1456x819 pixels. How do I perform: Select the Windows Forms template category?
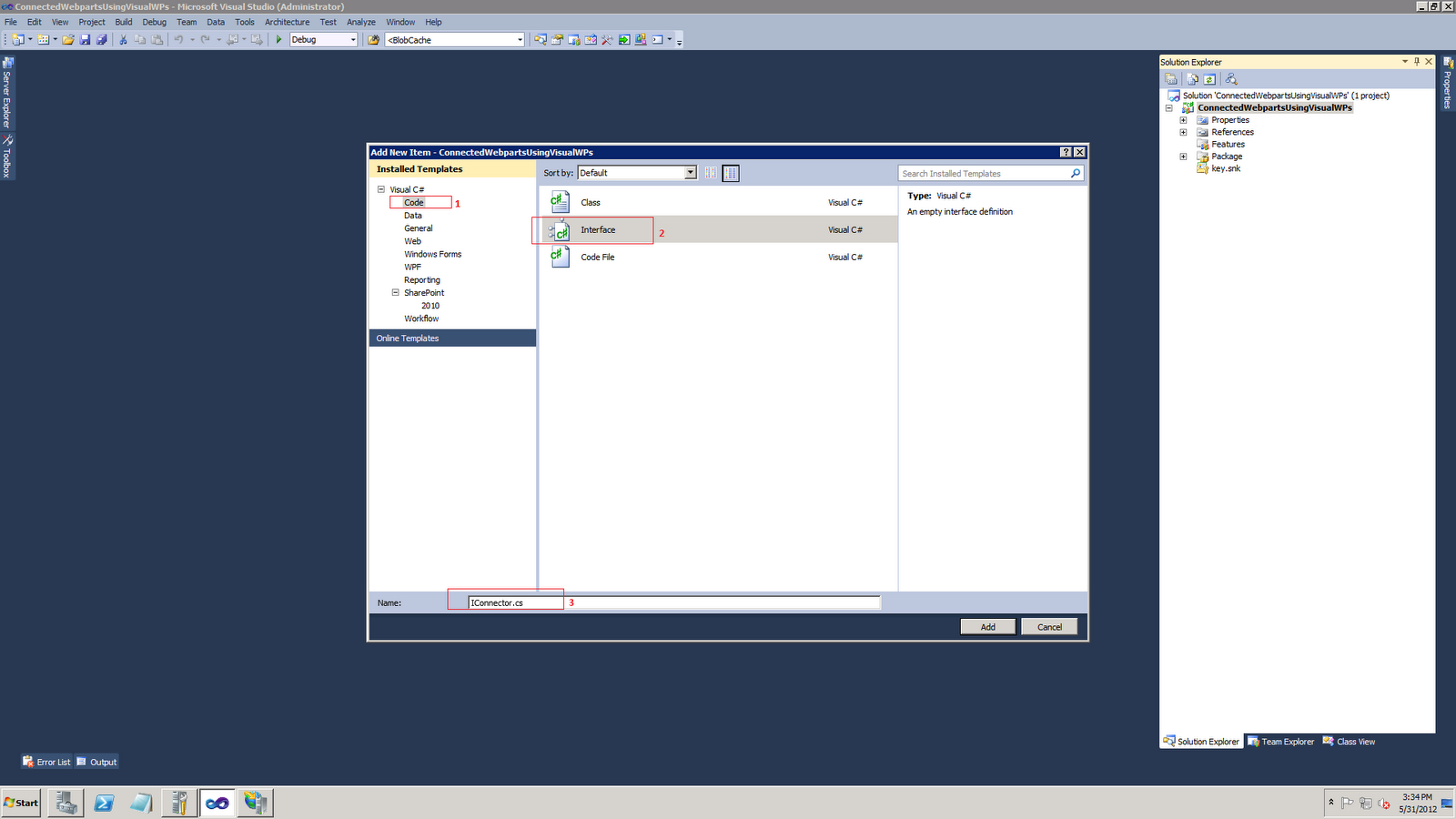point(433,254)
